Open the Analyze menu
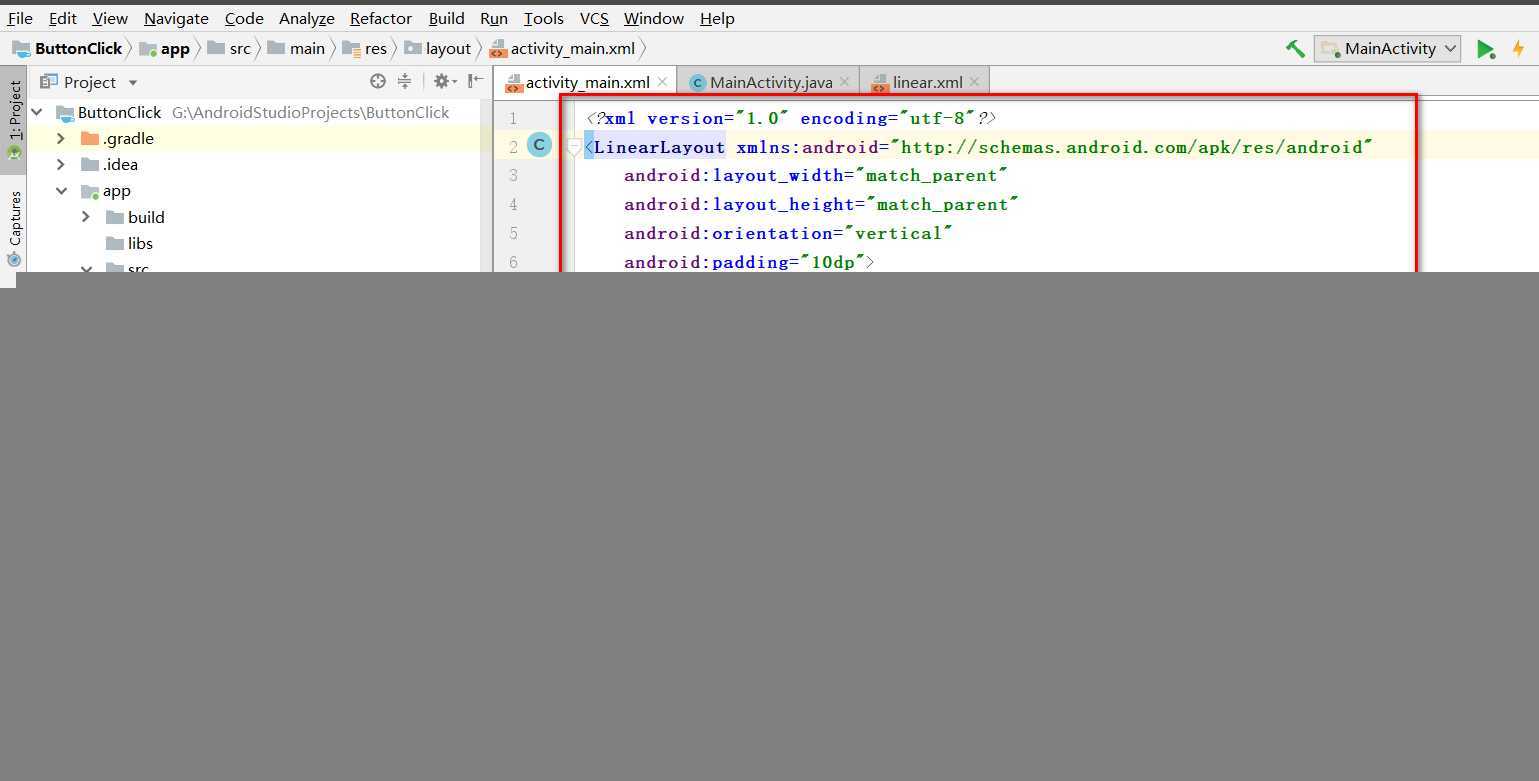The image size is (1539, 781). point(307,18)
